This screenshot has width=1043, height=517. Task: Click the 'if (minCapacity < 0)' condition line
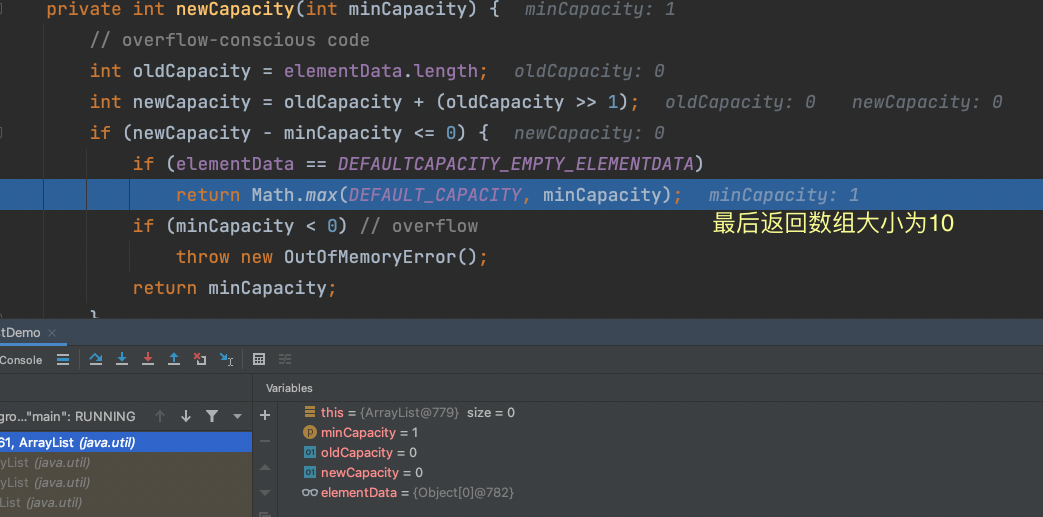point(241,226)
